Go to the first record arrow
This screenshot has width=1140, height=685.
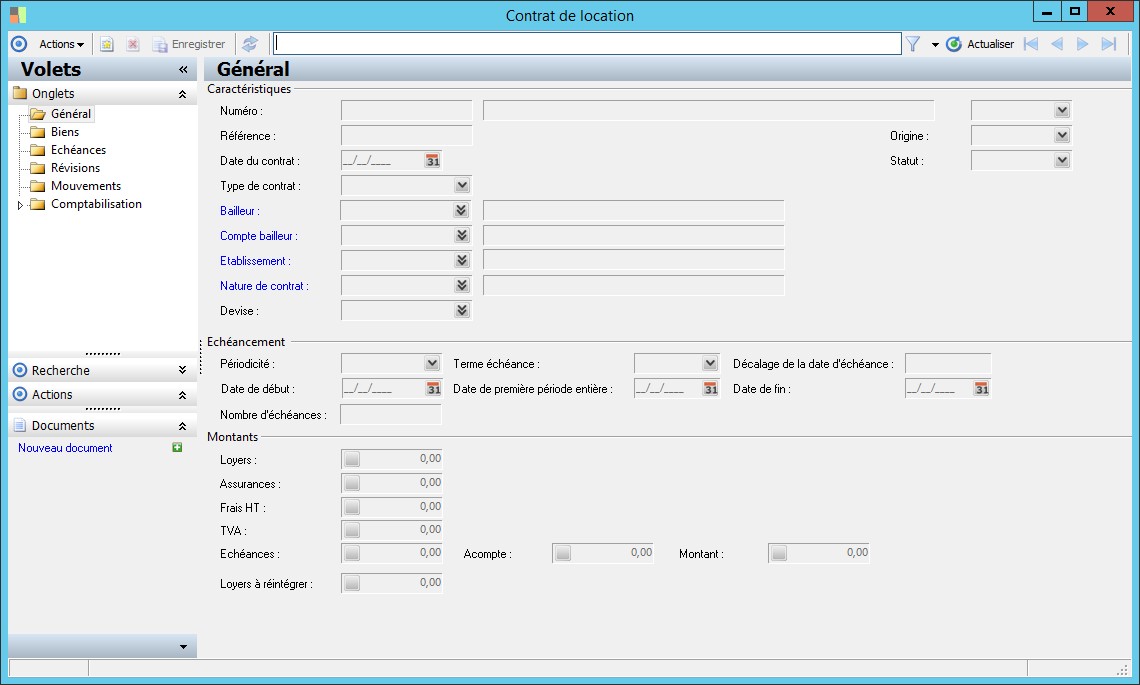(1031, 44)
